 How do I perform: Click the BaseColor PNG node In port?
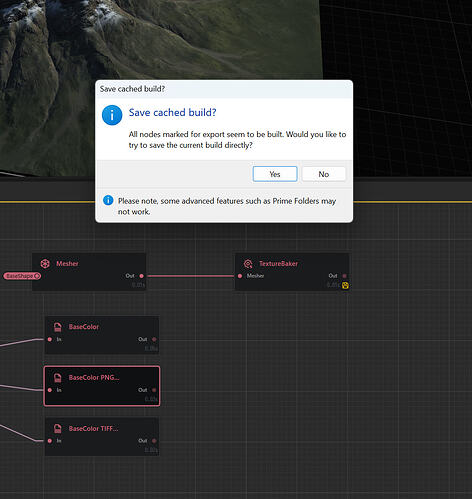[50, 390]
